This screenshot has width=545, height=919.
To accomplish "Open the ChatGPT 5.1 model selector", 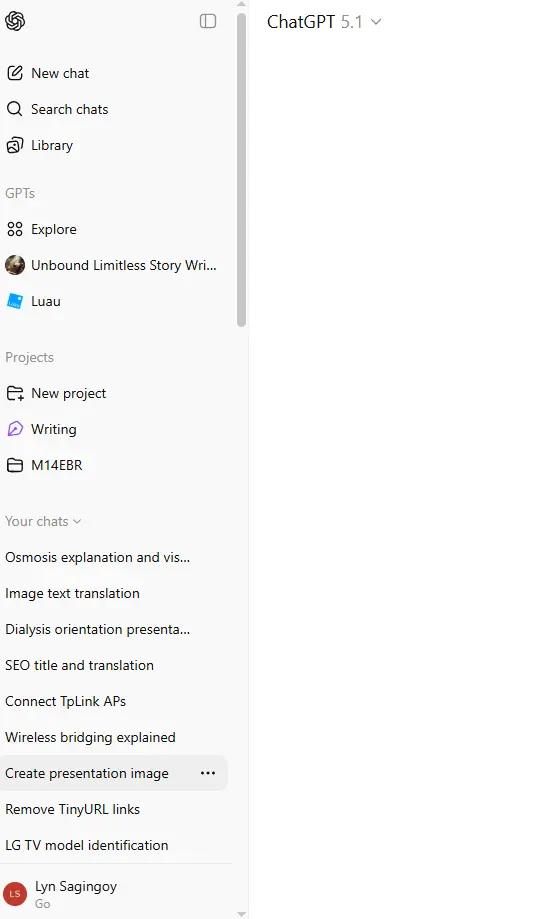I will coord(324,22).
